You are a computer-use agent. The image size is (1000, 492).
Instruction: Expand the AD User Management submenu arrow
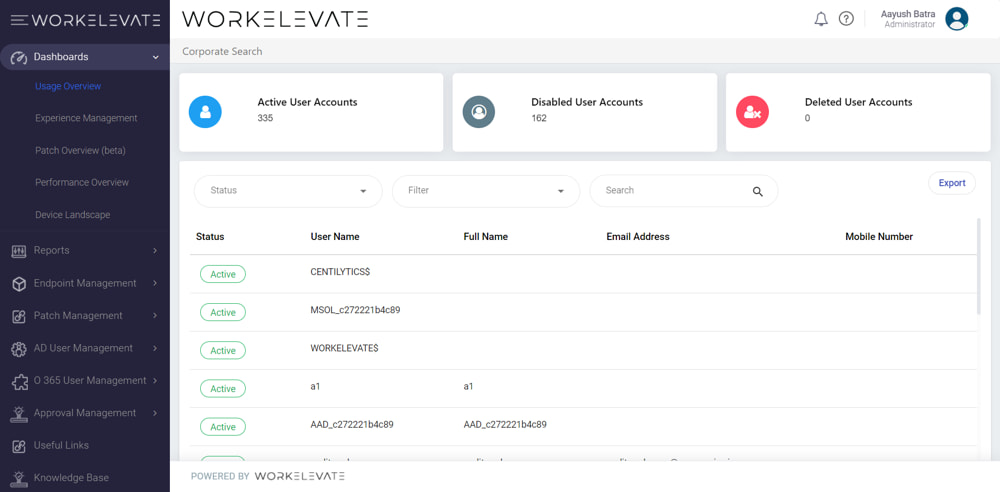[x=155, y=348]
